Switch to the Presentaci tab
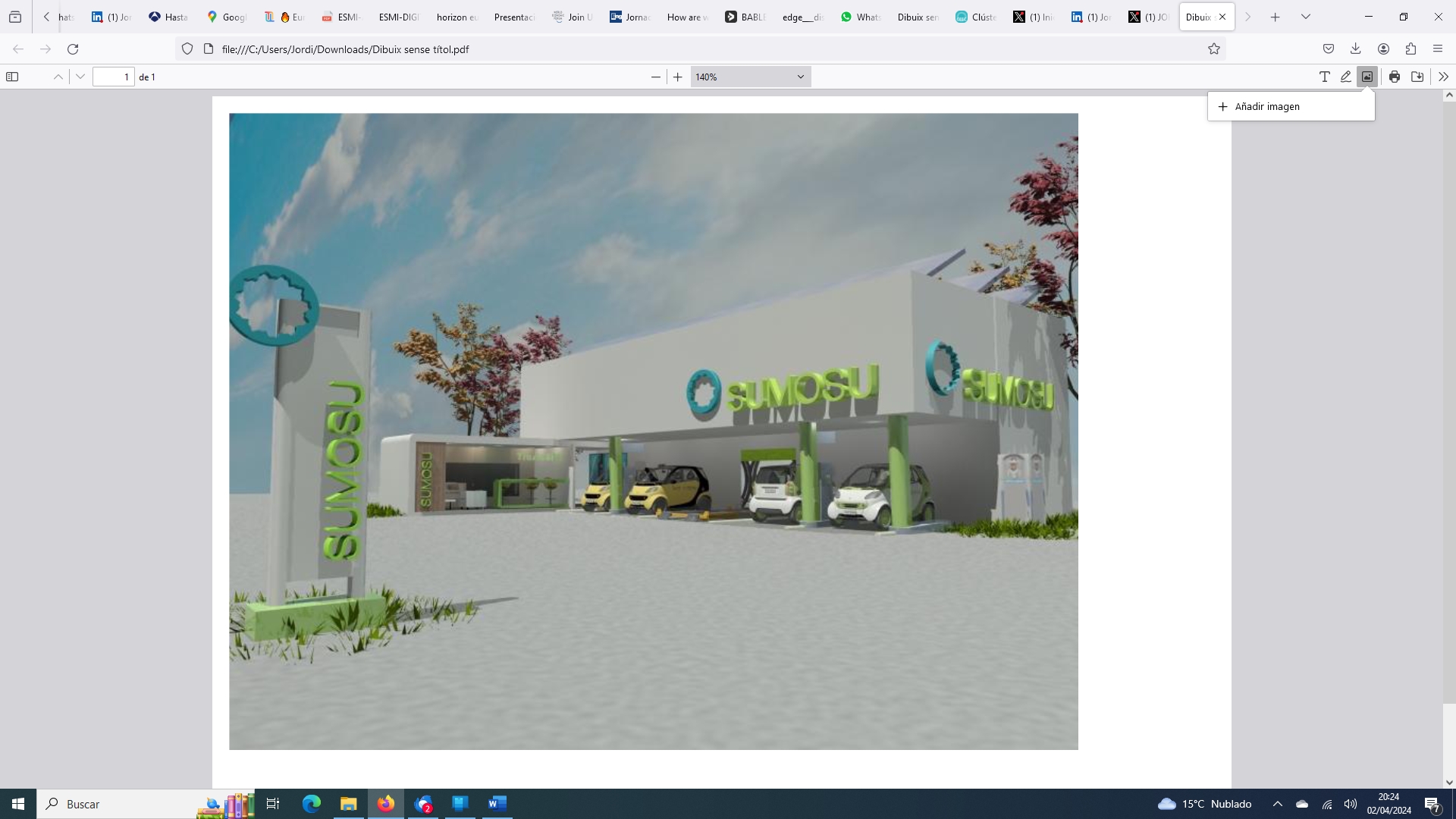The width and height of the screenshot is (1456, 819). pyautogui.click(x=513, y=17)
